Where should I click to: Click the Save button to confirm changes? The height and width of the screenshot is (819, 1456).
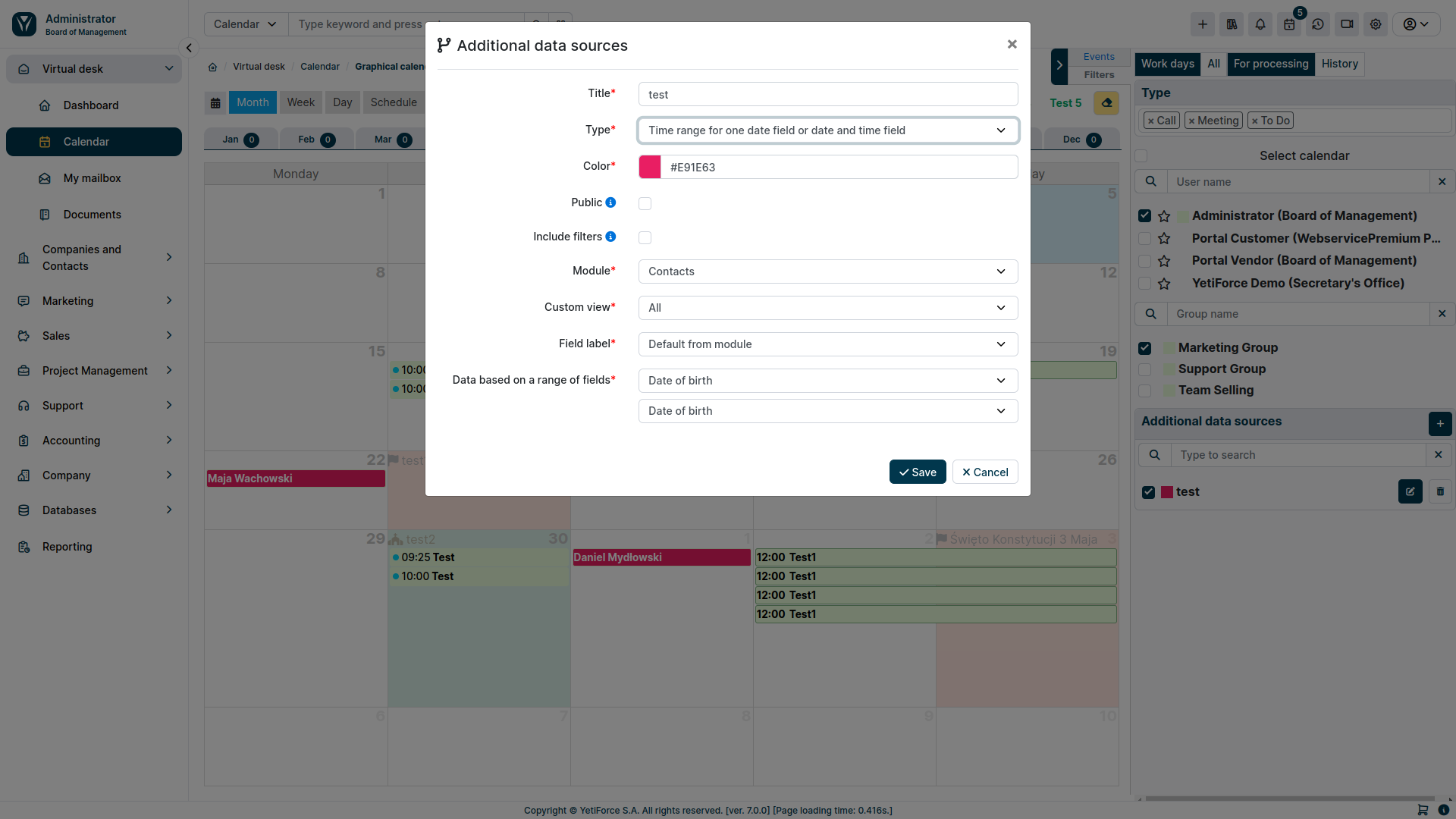point(917,471)
